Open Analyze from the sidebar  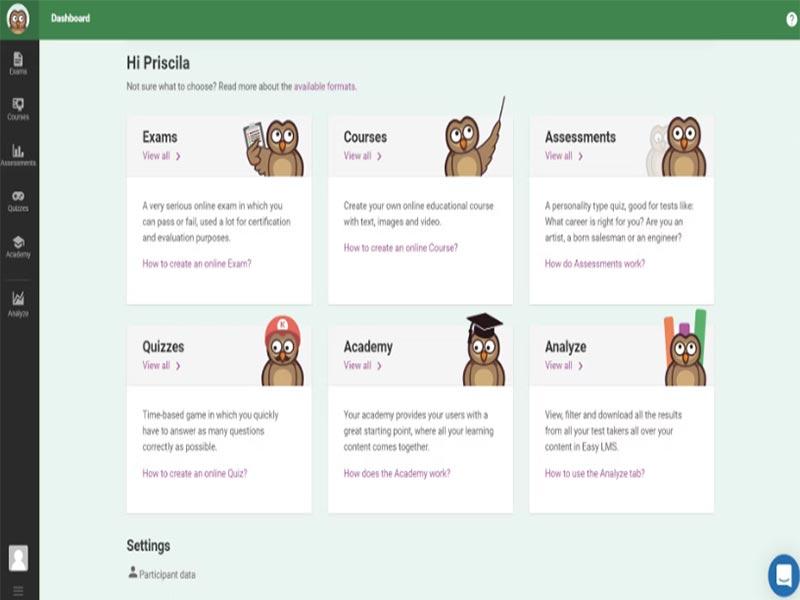click(18, 304)
